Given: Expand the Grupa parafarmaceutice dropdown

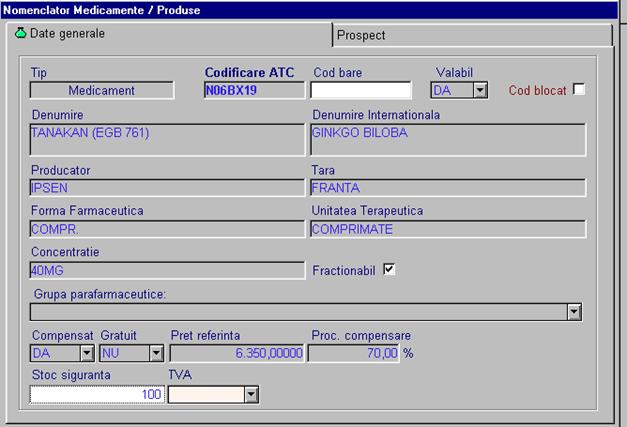Looking at the screenshot, I should 574,312.
